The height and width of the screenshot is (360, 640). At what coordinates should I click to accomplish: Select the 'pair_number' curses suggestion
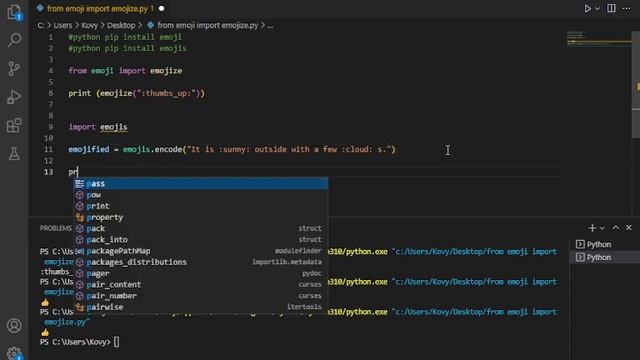(200, 296)
